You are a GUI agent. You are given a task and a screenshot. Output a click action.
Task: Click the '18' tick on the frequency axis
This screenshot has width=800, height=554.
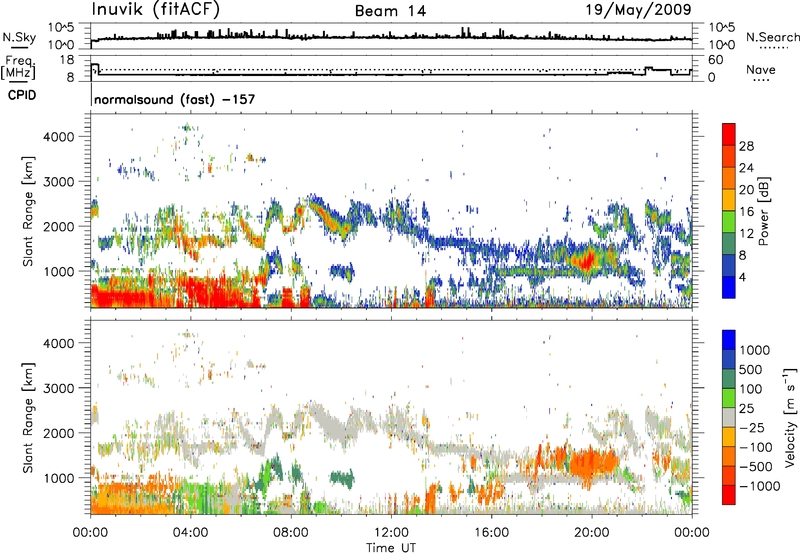click(x=67, y=60)
